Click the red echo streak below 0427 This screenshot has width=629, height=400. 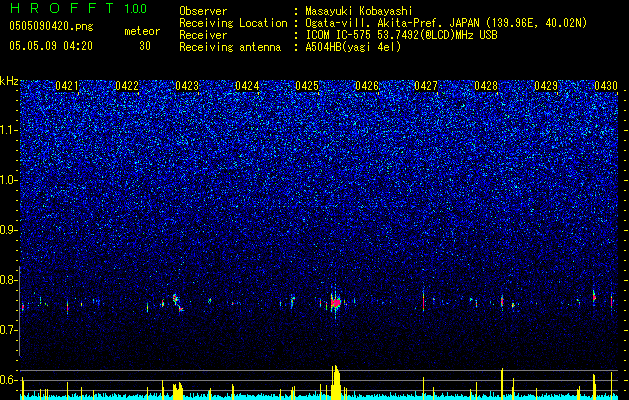tap(423, 300)
